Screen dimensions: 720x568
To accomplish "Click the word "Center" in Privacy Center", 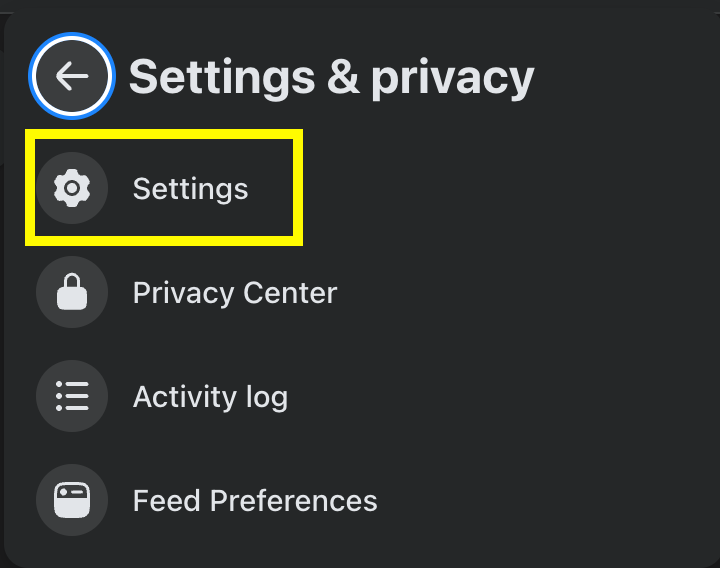I will pyautogui.click(x=290, y=292).
